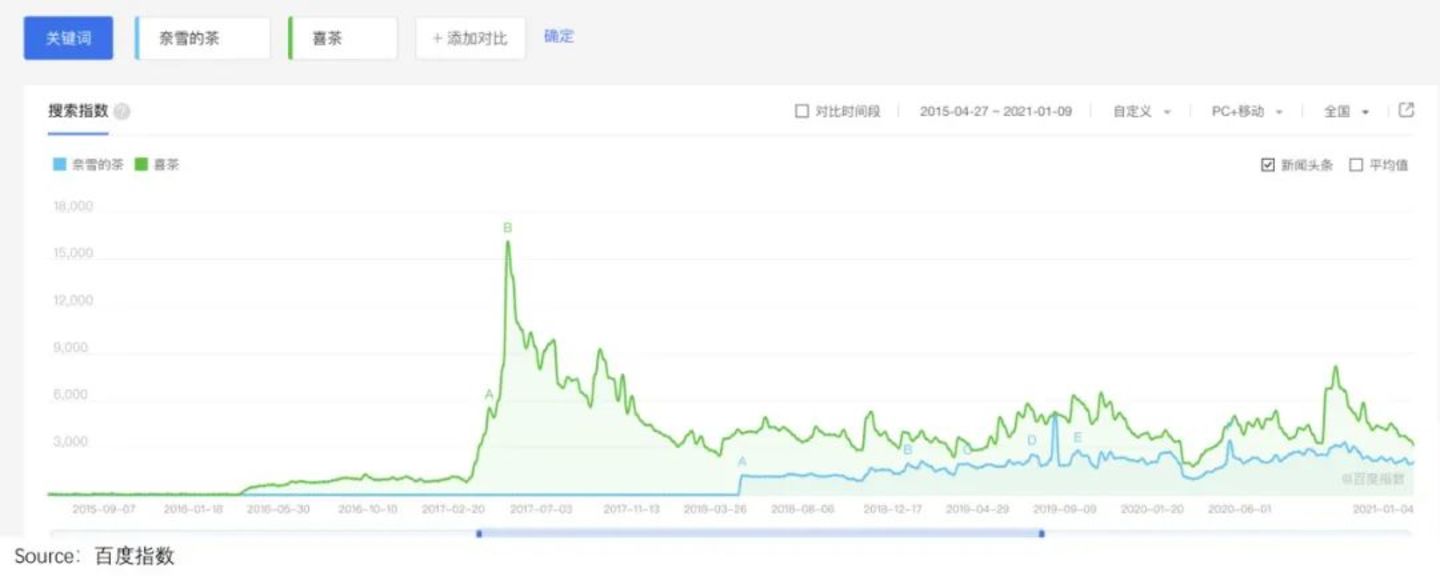Expand the PC+移动 device dropdown
Viewport: 1440px width, 576px height.
1246,112
